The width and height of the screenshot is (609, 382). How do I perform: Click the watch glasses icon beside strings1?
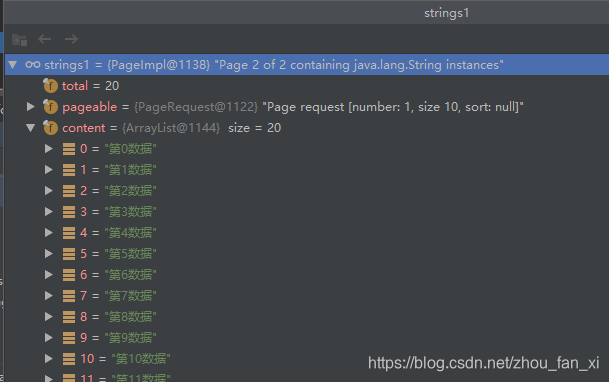click(x=33, y=64)
